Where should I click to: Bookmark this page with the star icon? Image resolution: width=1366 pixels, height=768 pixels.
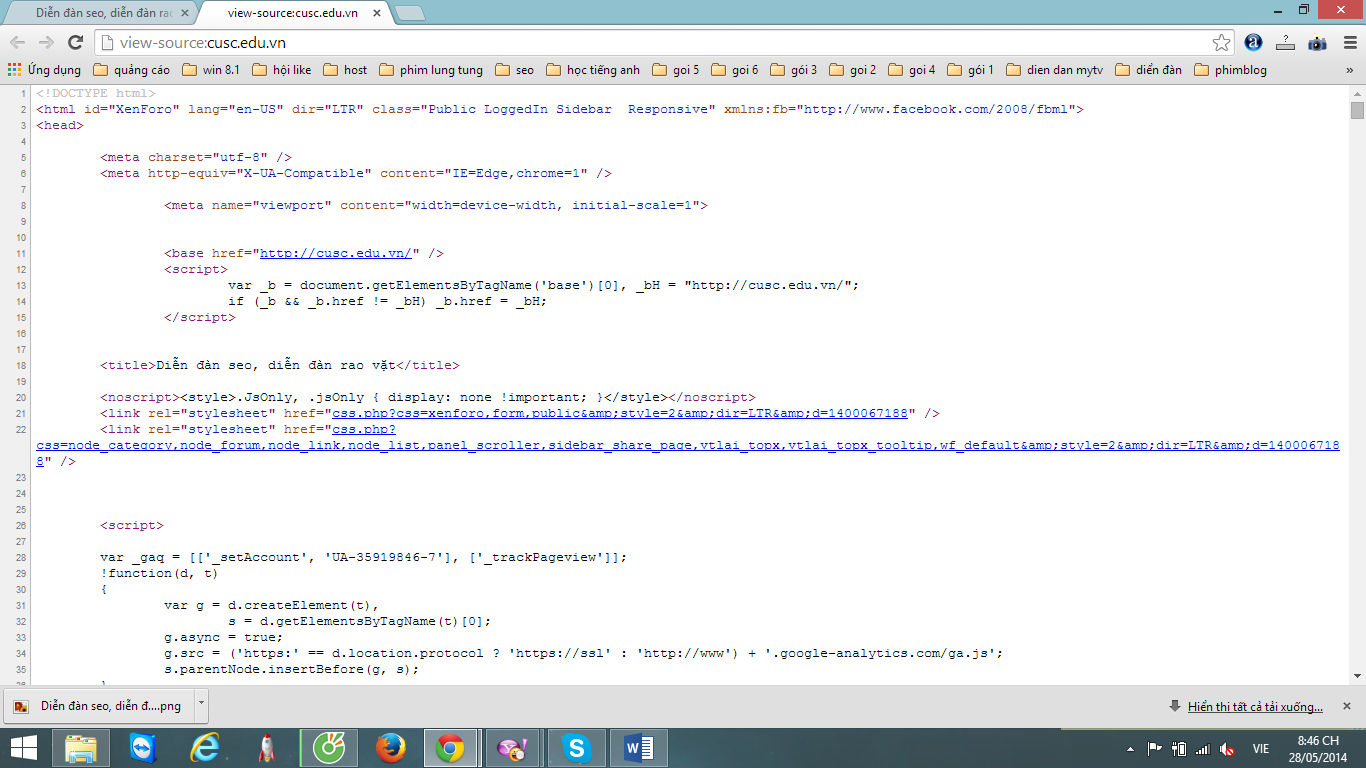pyautogui.click(x=1221, y=42)
